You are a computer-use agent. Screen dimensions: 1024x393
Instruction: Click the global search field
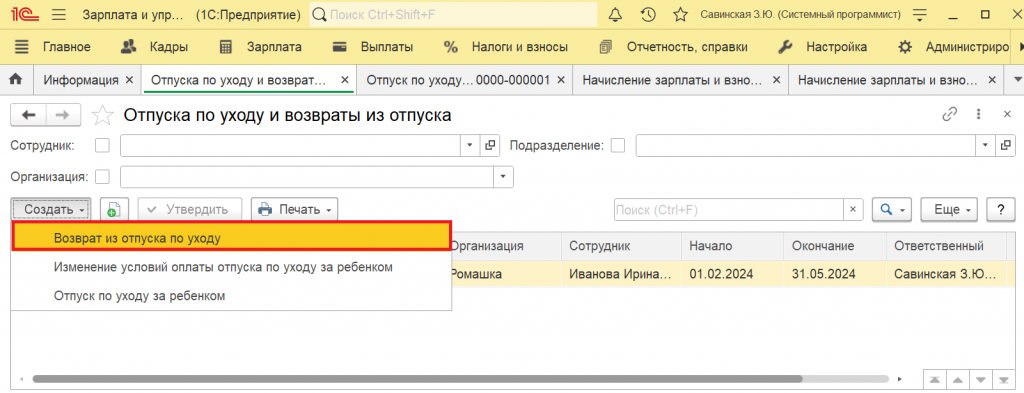pos(454,14)
